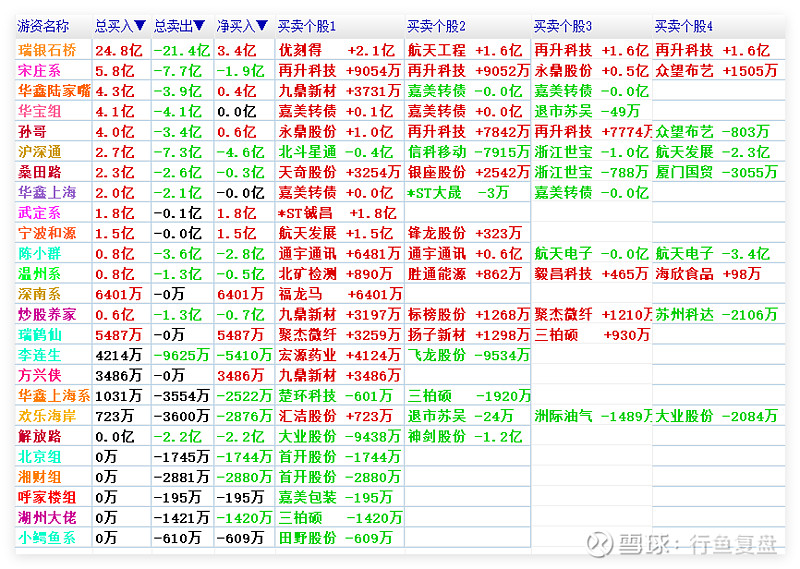Sort by 总买入 column arrow

(140, 26)
